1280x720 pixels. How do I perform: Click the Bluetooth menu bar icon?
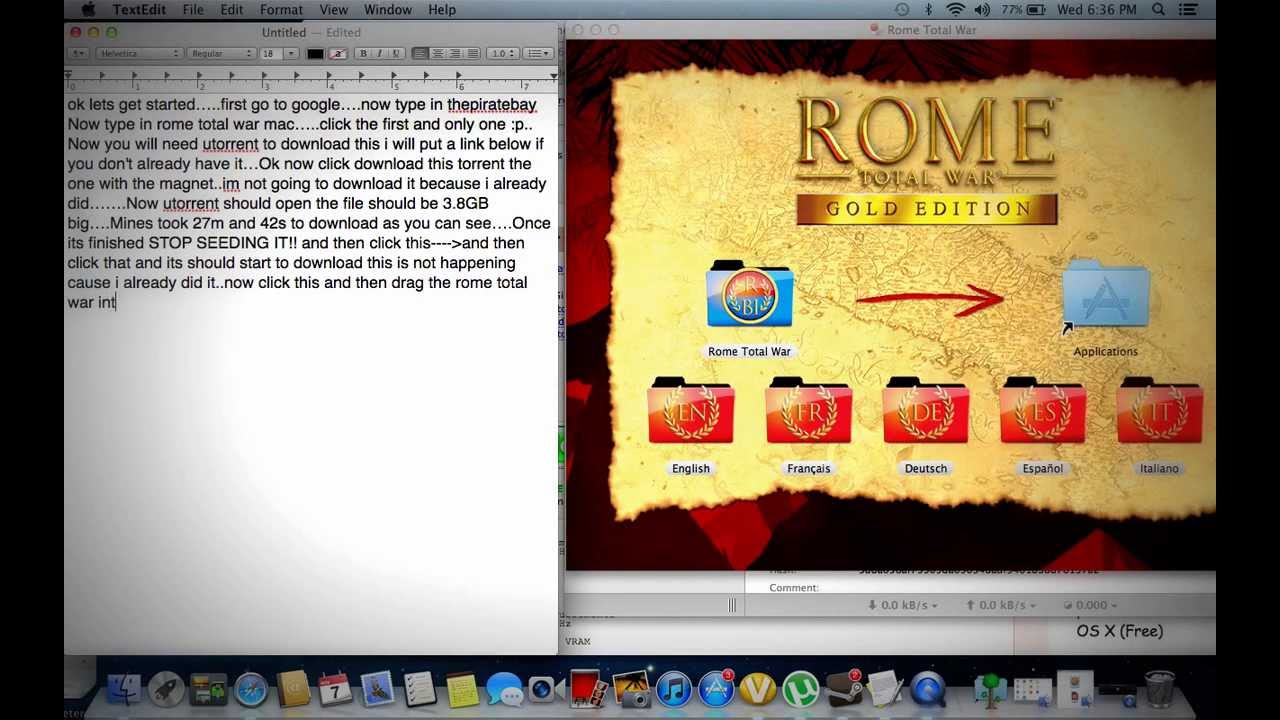pos(928,10)
